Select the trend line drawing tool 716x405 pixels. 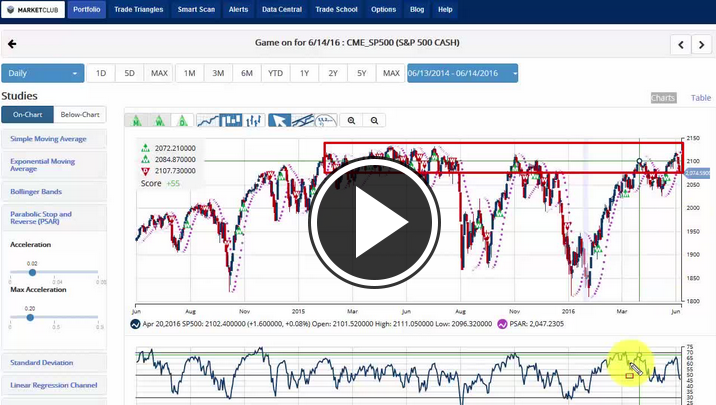tap(303, 121)
